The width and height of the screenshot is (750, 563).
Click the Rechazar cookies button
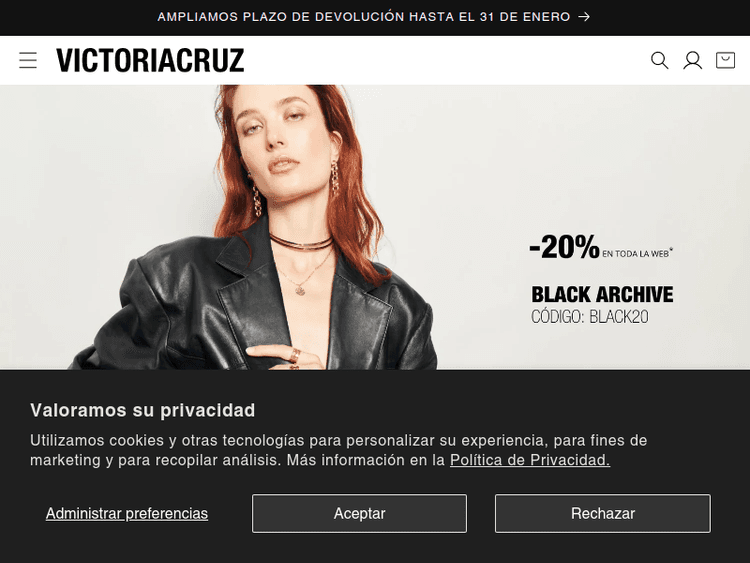(x=603, y=513)
